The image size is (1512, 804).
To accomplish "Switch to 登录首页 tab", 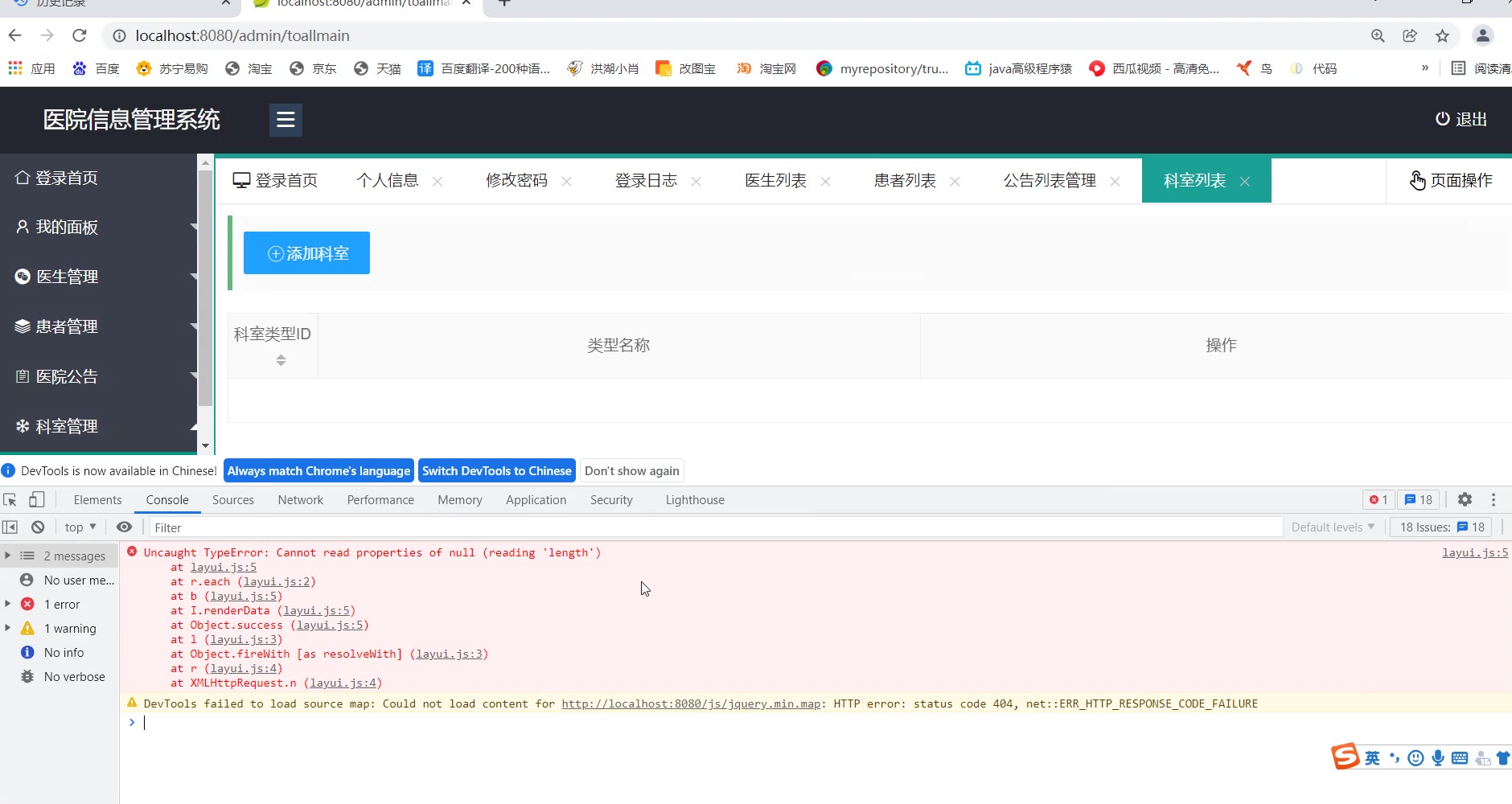I will coord(276,180).
